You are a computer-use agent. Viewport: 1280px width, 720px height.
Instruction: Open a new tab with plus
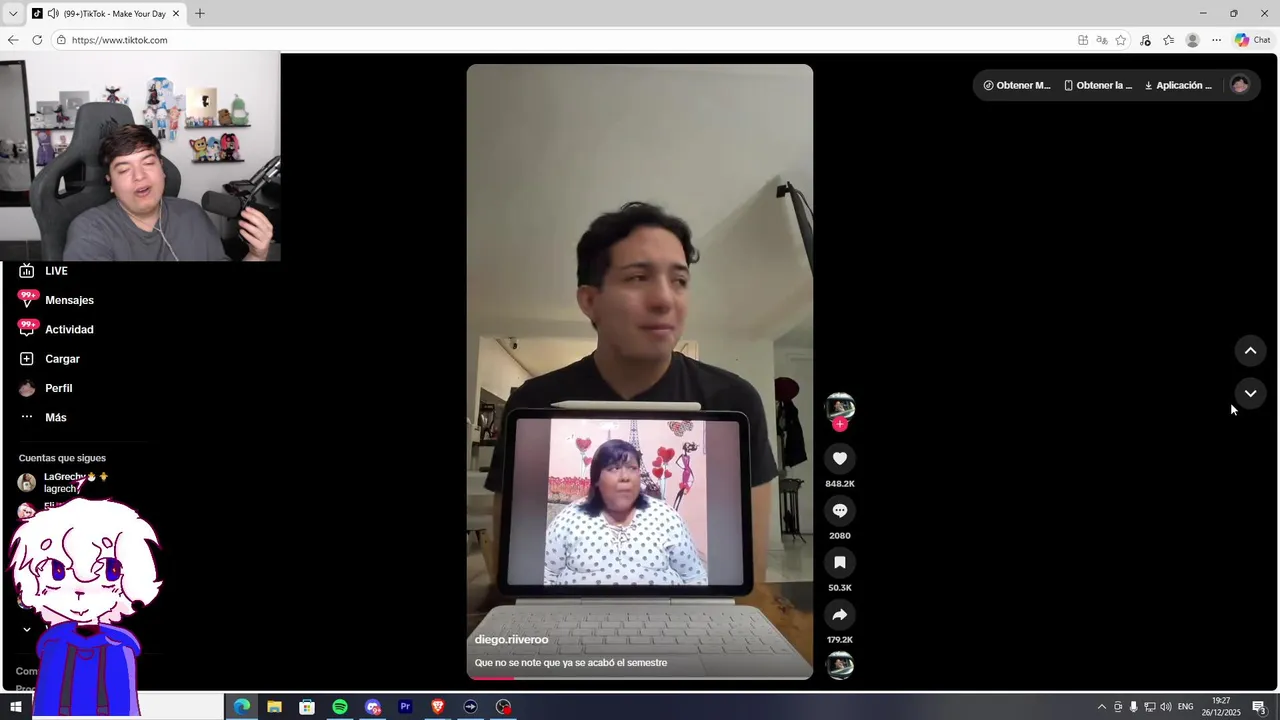point(200,14)
